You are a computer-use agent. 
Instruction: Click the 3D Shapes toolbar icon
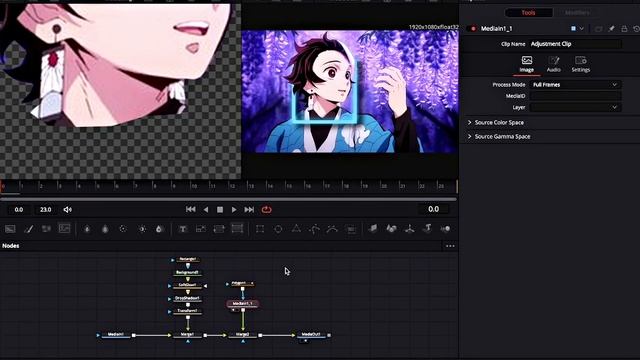[x=391, y=229]
